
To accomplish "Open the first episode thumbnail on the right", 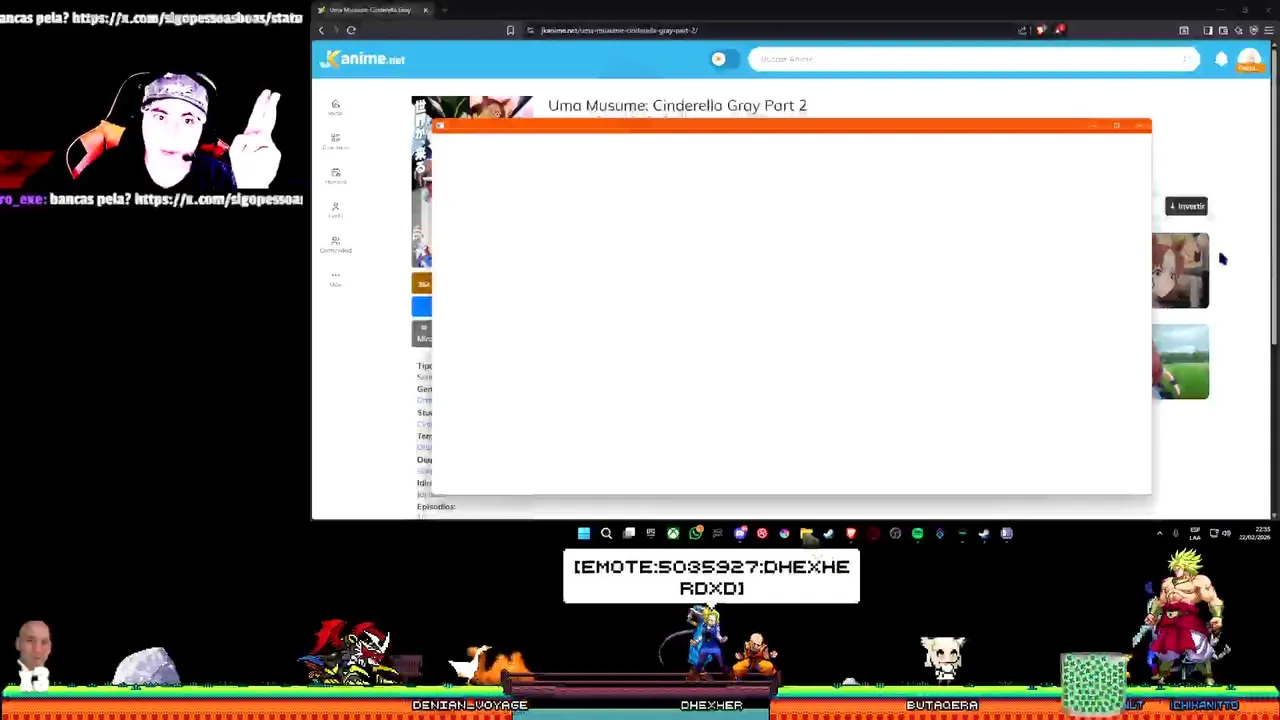I will (1180, 270).
